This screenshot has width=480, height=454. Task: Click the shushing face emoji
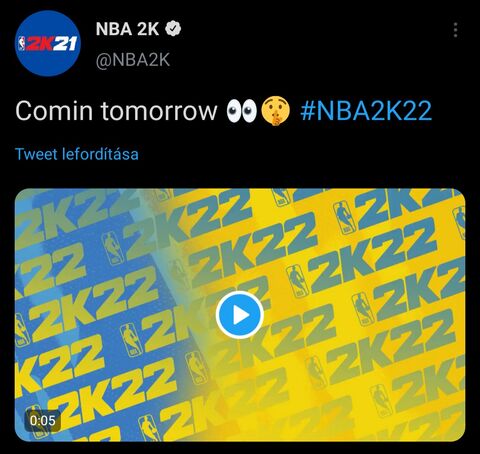click(x=275, y=111)
